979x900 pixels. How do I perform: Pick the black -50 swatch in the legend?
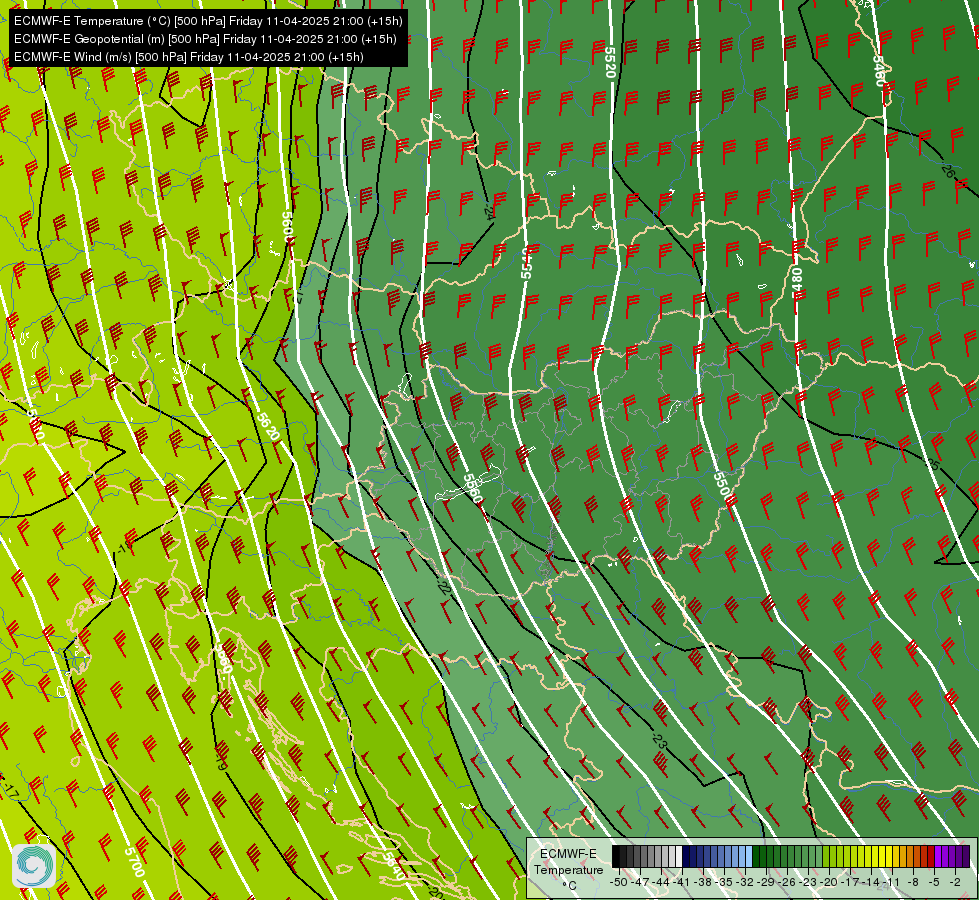(x=616, y=856)
